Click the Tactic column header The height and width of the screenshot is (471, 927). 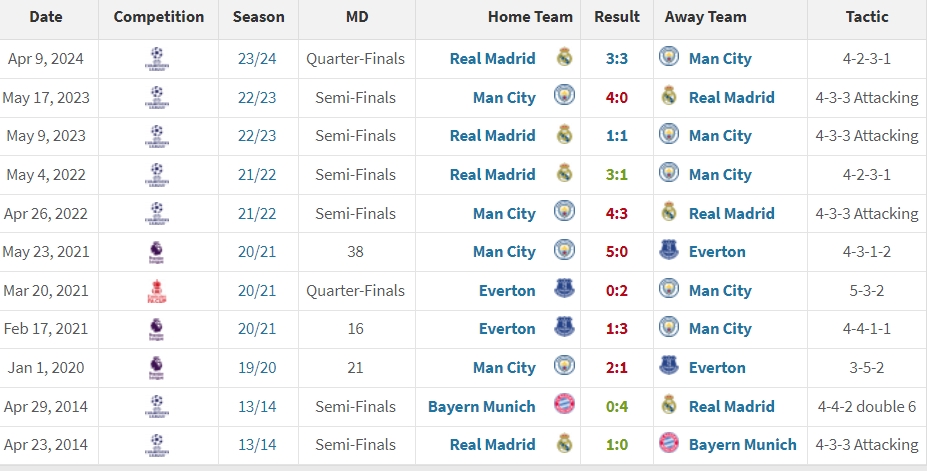[866, 17]
